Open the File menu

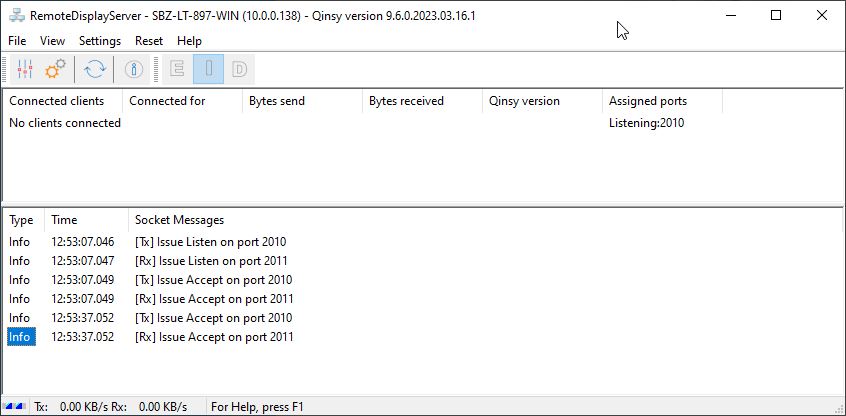pos(17,41)
